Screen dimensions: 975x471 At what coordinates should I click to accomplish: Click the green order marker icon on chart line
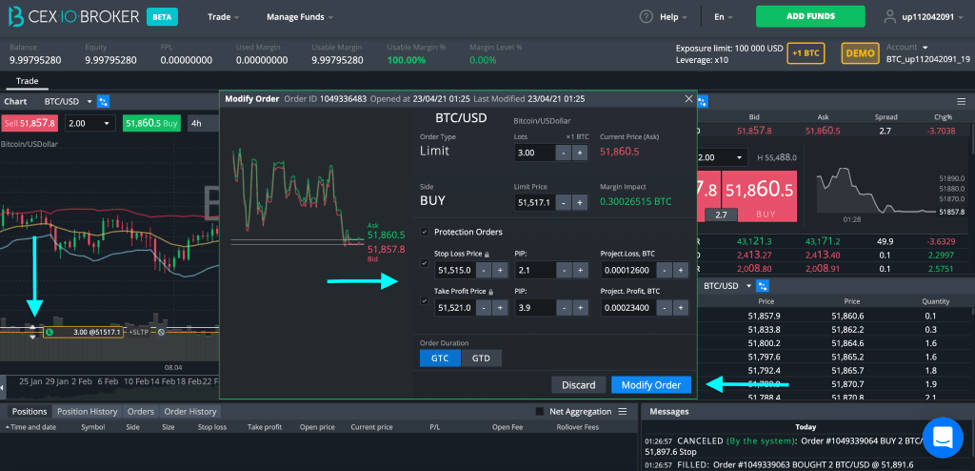pos(49,332)
